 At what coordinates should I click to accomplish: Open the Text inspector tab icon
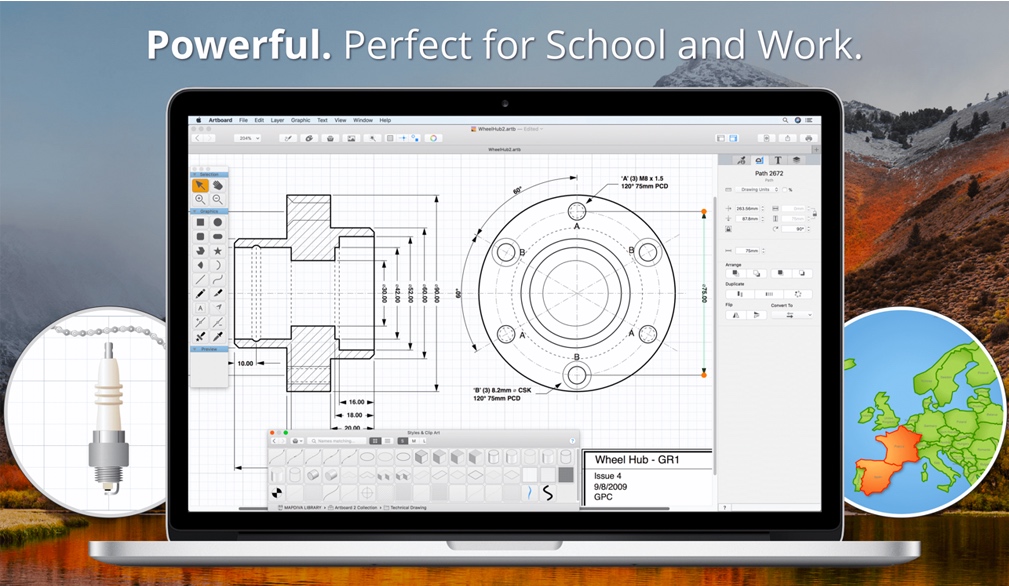[778, 160]
